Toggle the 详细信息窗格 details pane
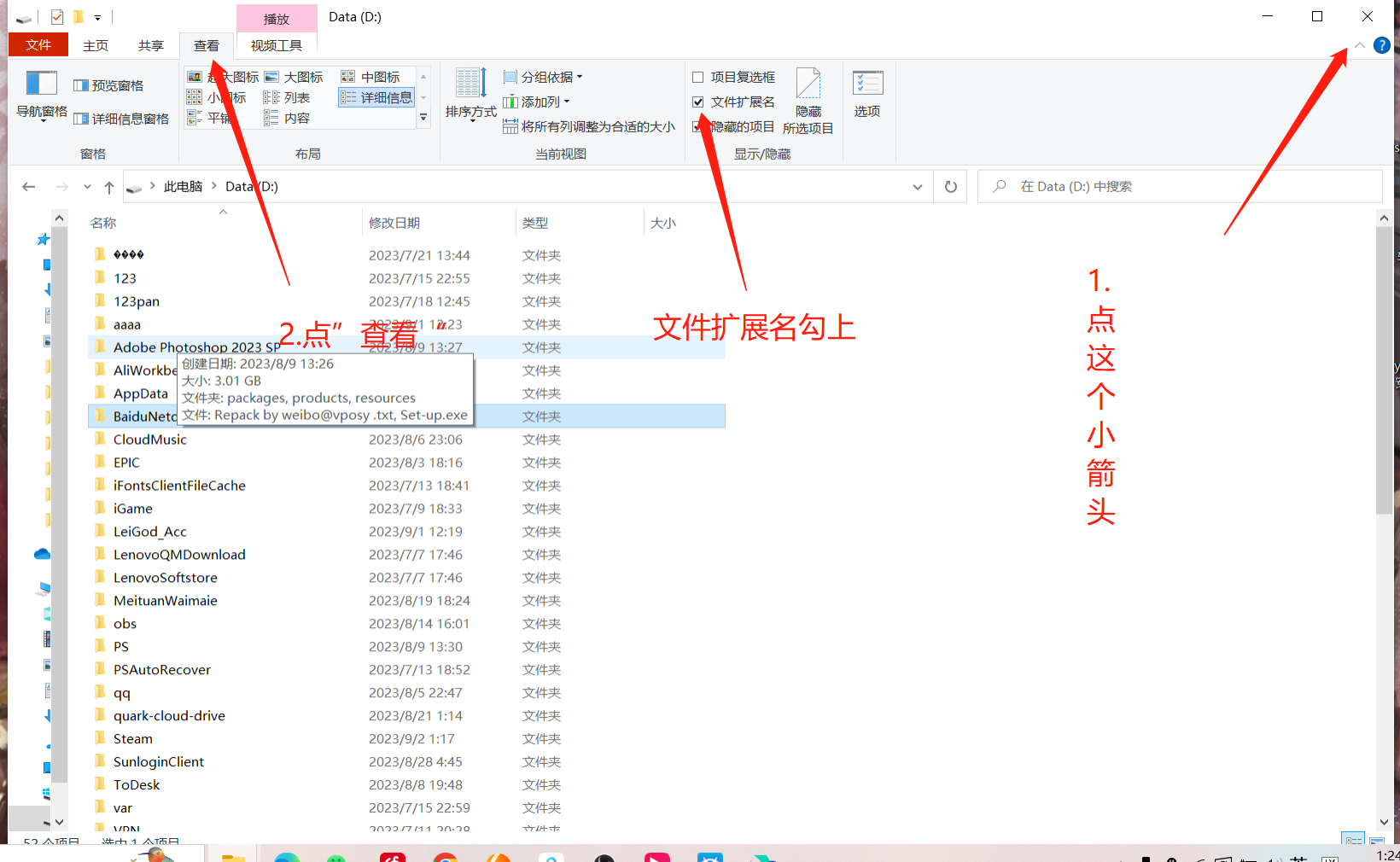The image size is (1400, 862). tap(121, 119)
